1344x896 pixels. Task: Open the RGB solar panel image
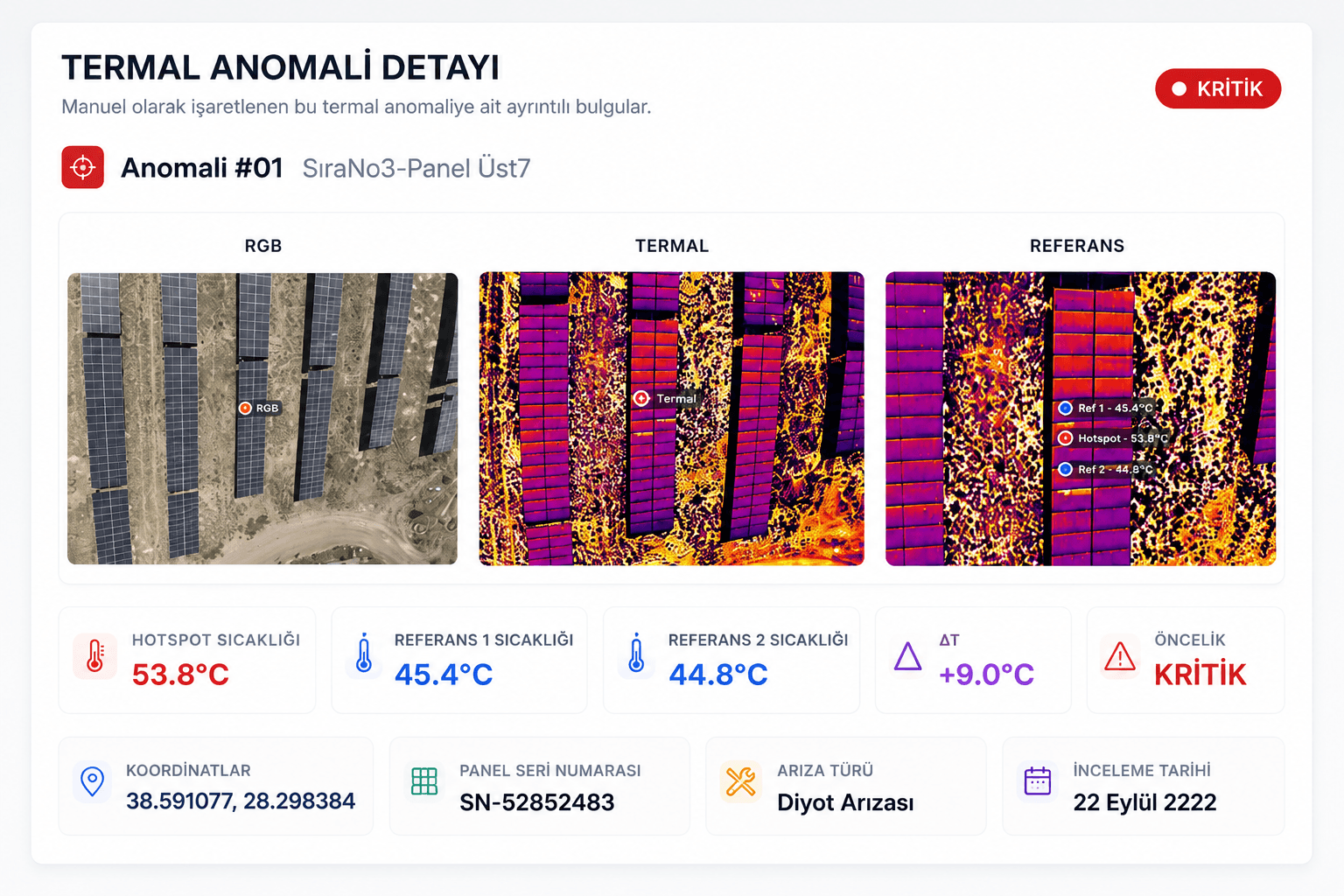click(x=262, y=418)
